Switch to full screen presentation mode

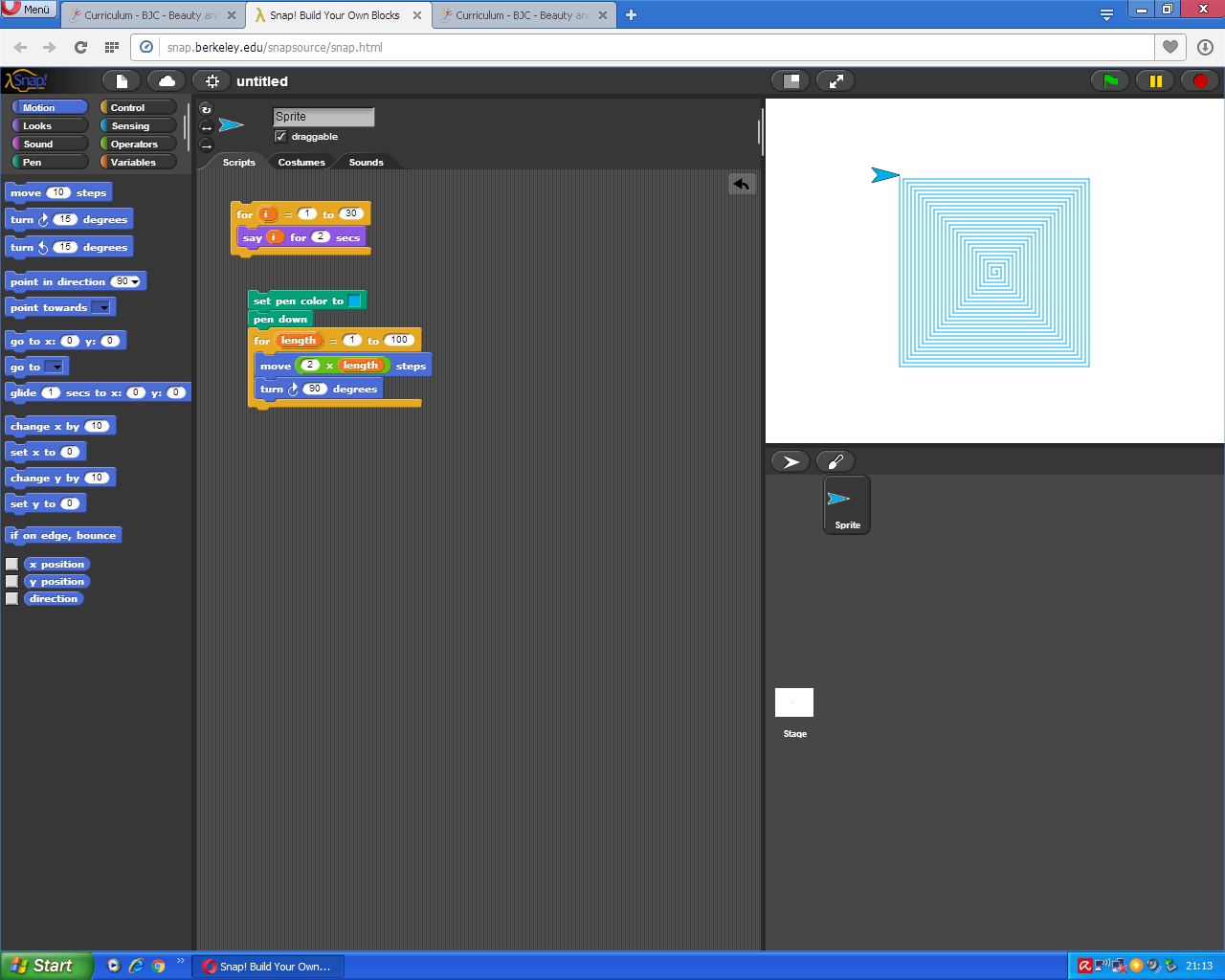coord(835,81)
